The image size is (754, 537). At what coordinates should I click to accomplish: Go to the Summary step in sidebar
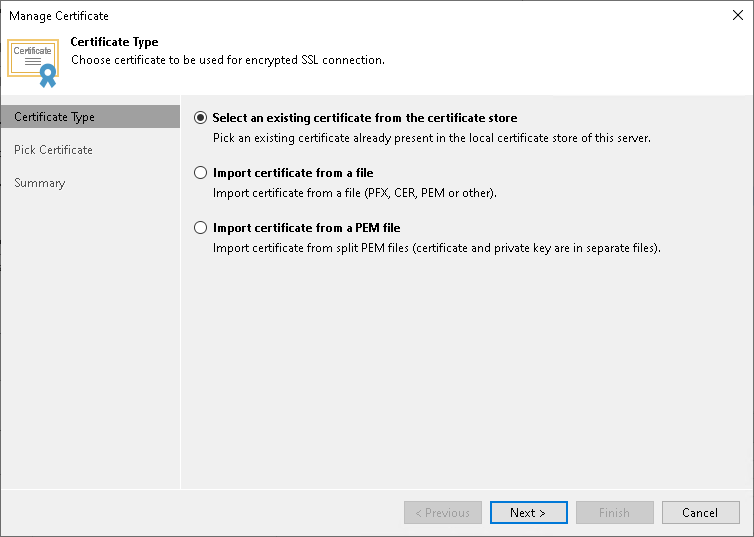[x=40, y=183]
